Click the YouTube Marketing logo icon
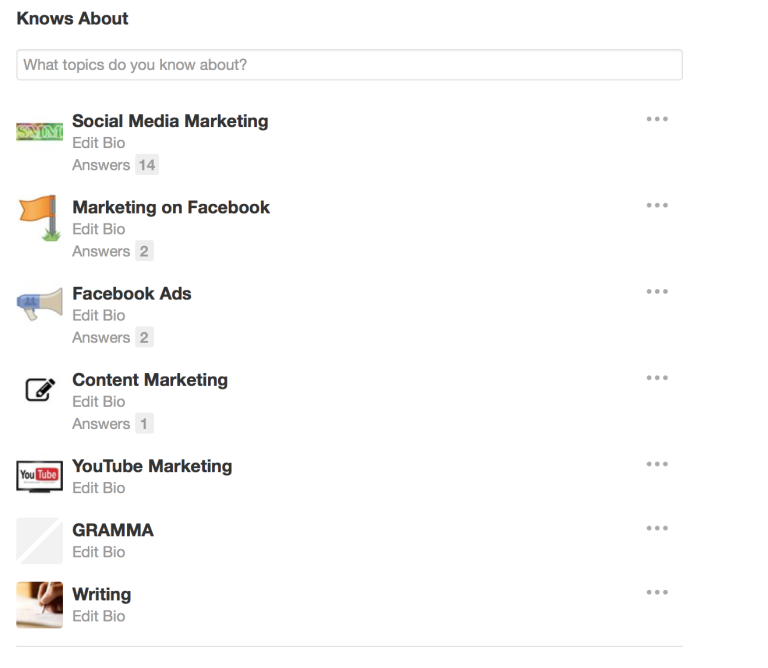 click(39, 476)
